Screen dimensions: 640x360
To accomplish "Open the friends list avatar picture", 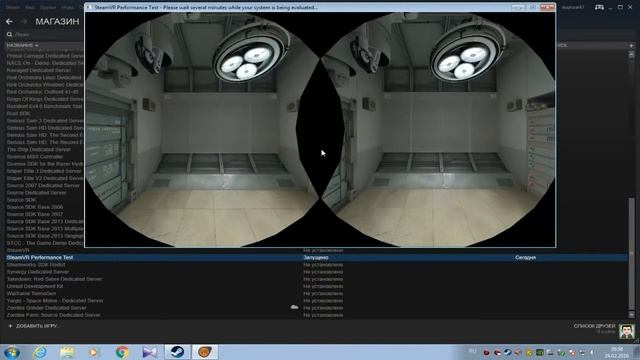I will tap(627, 330).
